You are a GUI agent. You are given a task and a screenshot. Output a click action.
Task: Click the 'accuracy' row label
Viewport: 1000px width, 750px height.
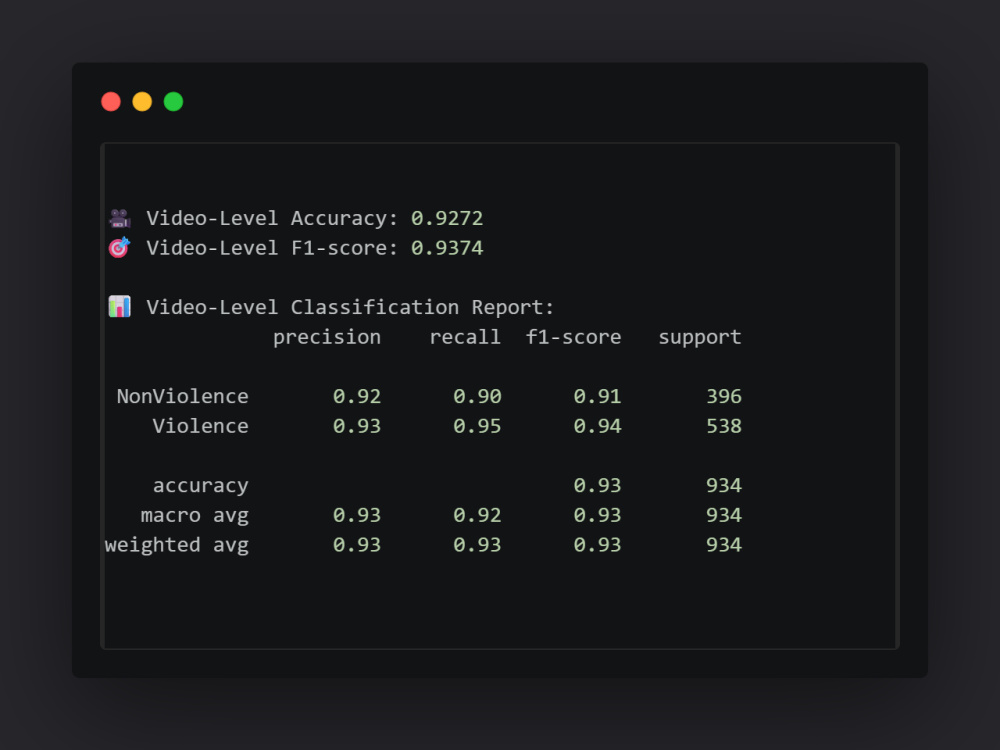click(x=200, y=486)
